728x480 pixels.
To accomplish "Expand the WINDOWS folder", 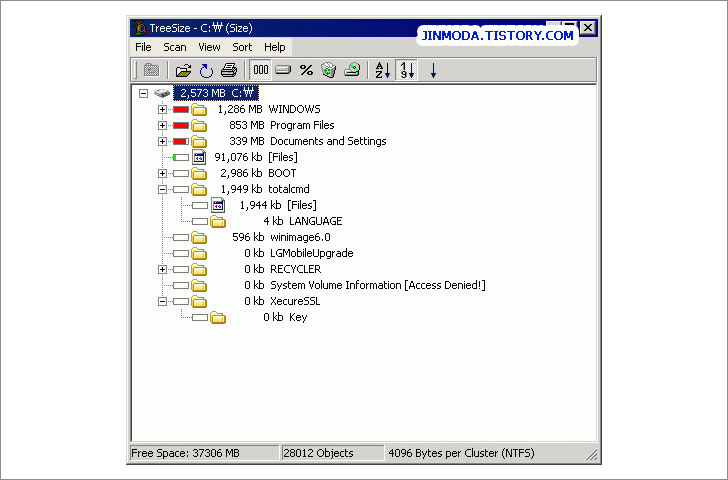I will (x=162, y=110).
